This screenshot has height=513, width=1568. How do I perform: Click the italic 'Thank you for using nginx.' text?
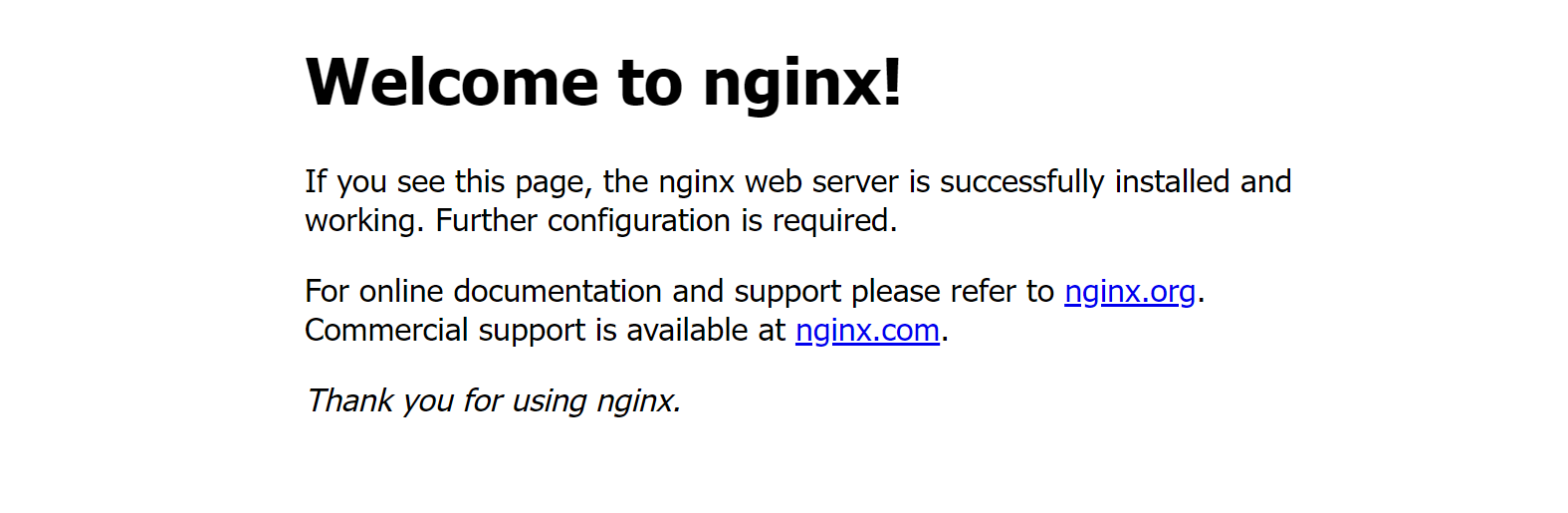click(x=493, y=400)
